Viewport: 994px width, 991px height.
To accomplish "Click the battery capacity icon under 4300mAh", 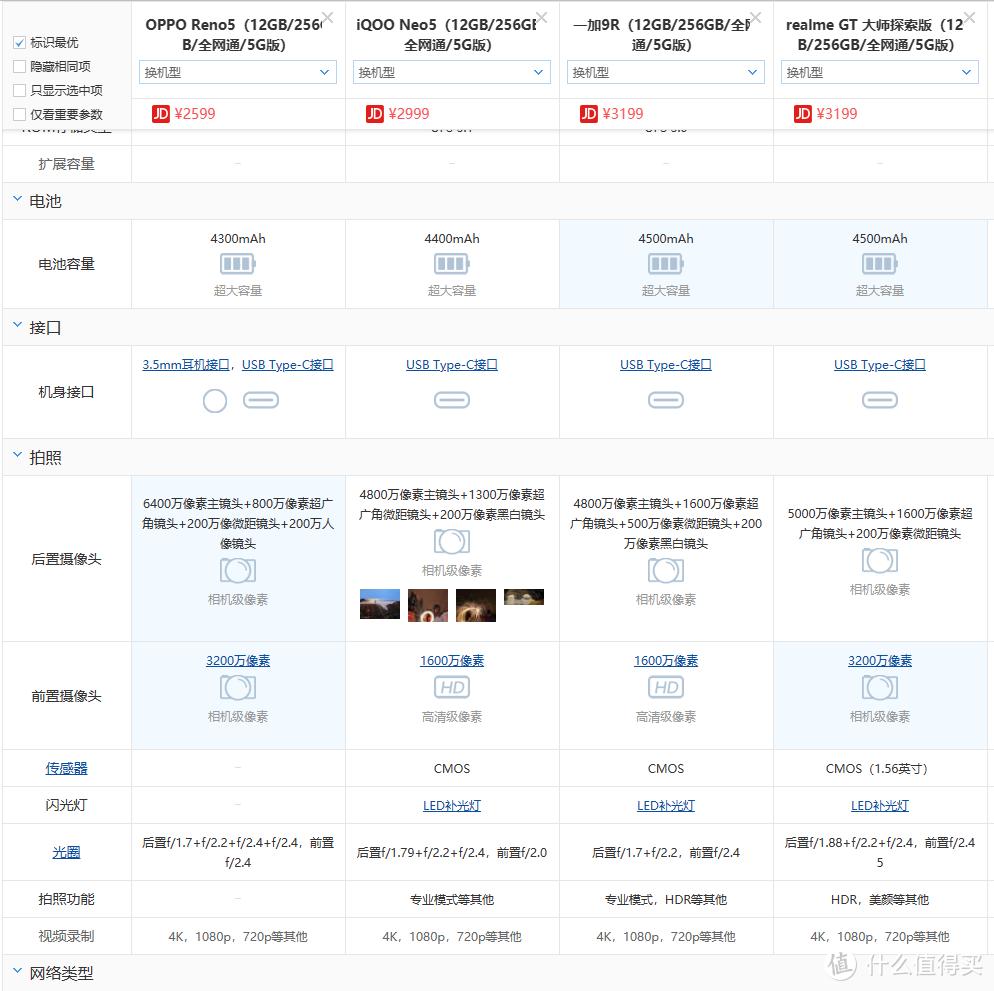I will click(x=237, y=263).
